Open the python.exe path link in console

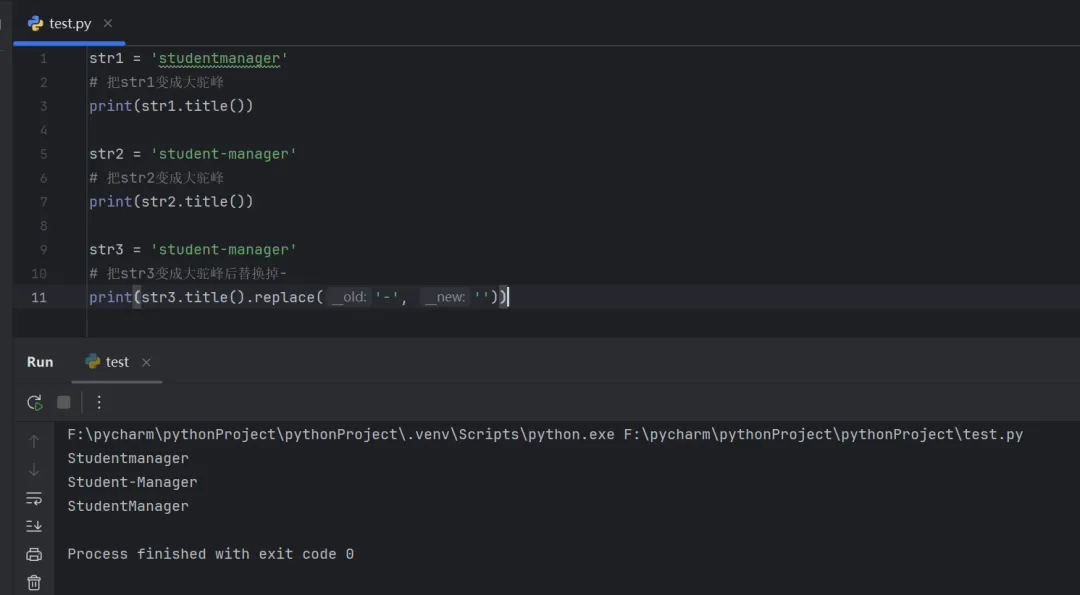click(x=341, y=434)
